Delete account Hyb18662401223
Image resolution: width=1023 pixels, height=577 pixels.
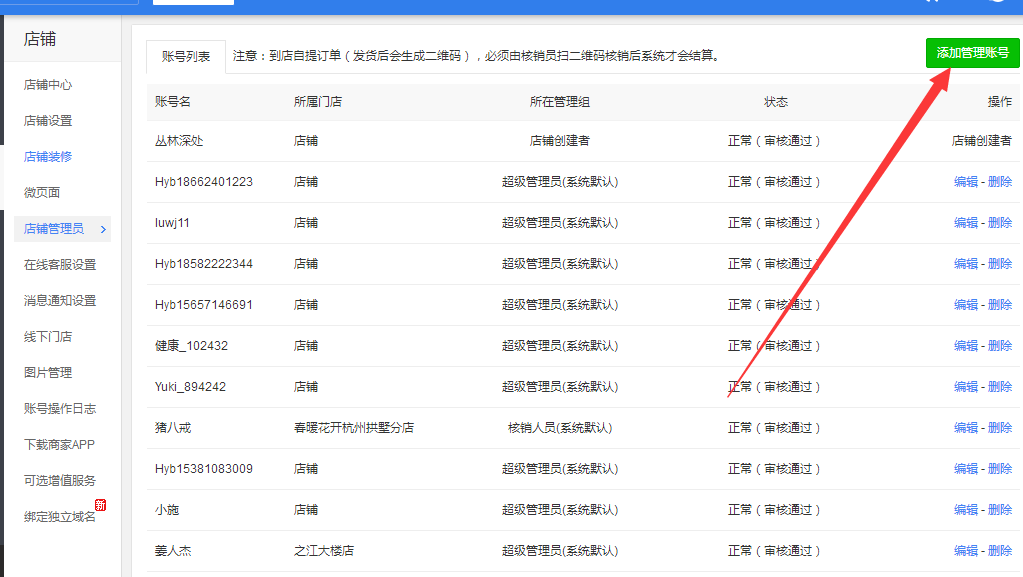click(x=1000, y=181)
